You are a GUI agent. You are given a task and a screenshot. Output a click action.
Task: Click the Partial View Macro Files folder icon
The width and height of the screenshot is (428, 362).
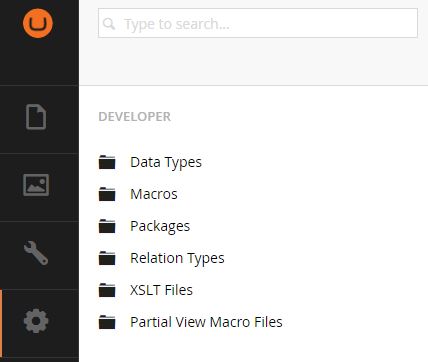pos(107,322)
